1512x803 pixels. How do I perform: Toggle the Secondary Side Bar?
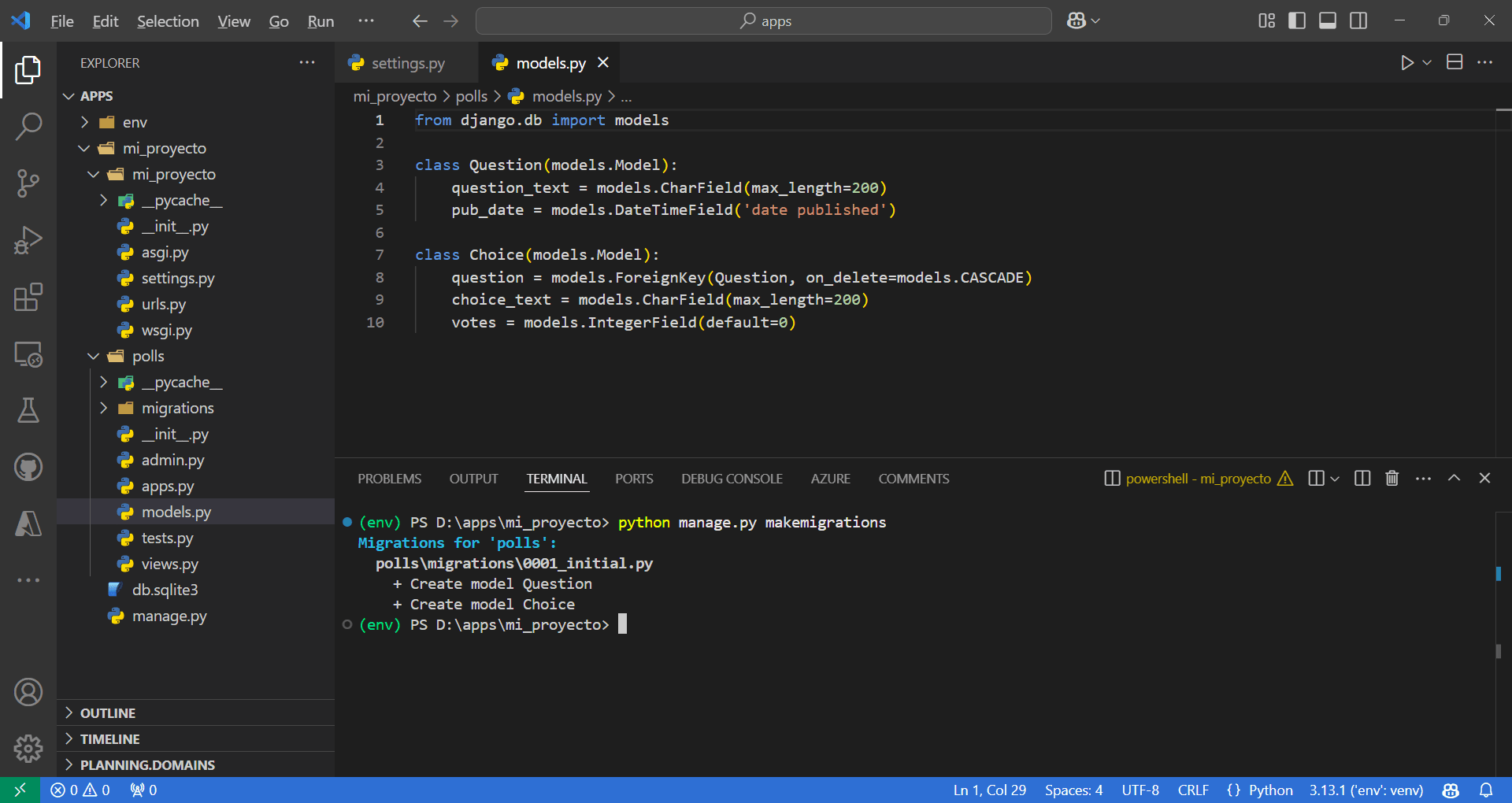1358,20
